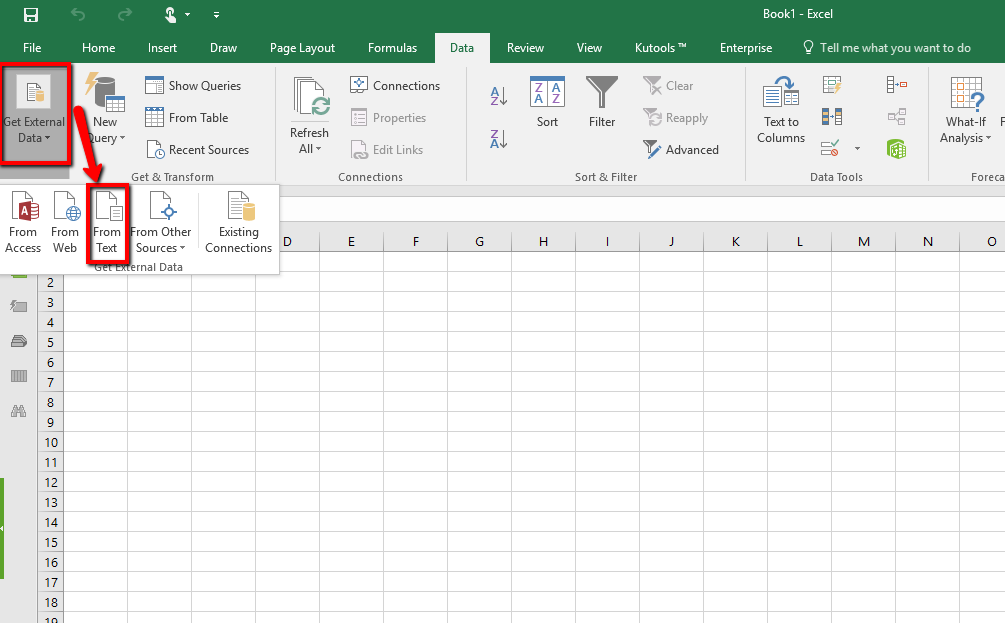The width and height of the screenshot is (1005, 623).
Task: Launch Text to Columns wizard
Action: (x=781, y=110)
